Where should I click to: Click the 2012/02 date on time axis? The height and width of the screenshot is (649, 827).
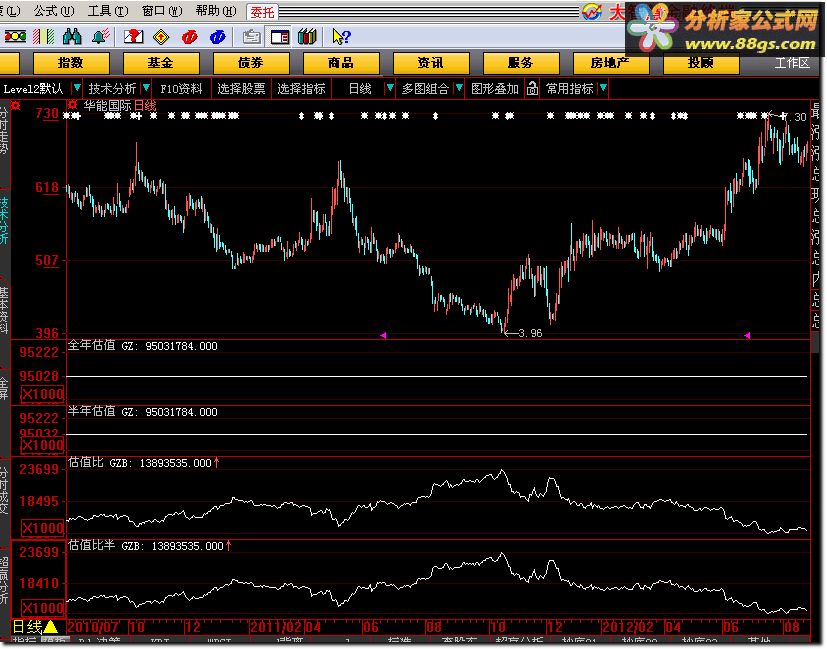point(628,627)
